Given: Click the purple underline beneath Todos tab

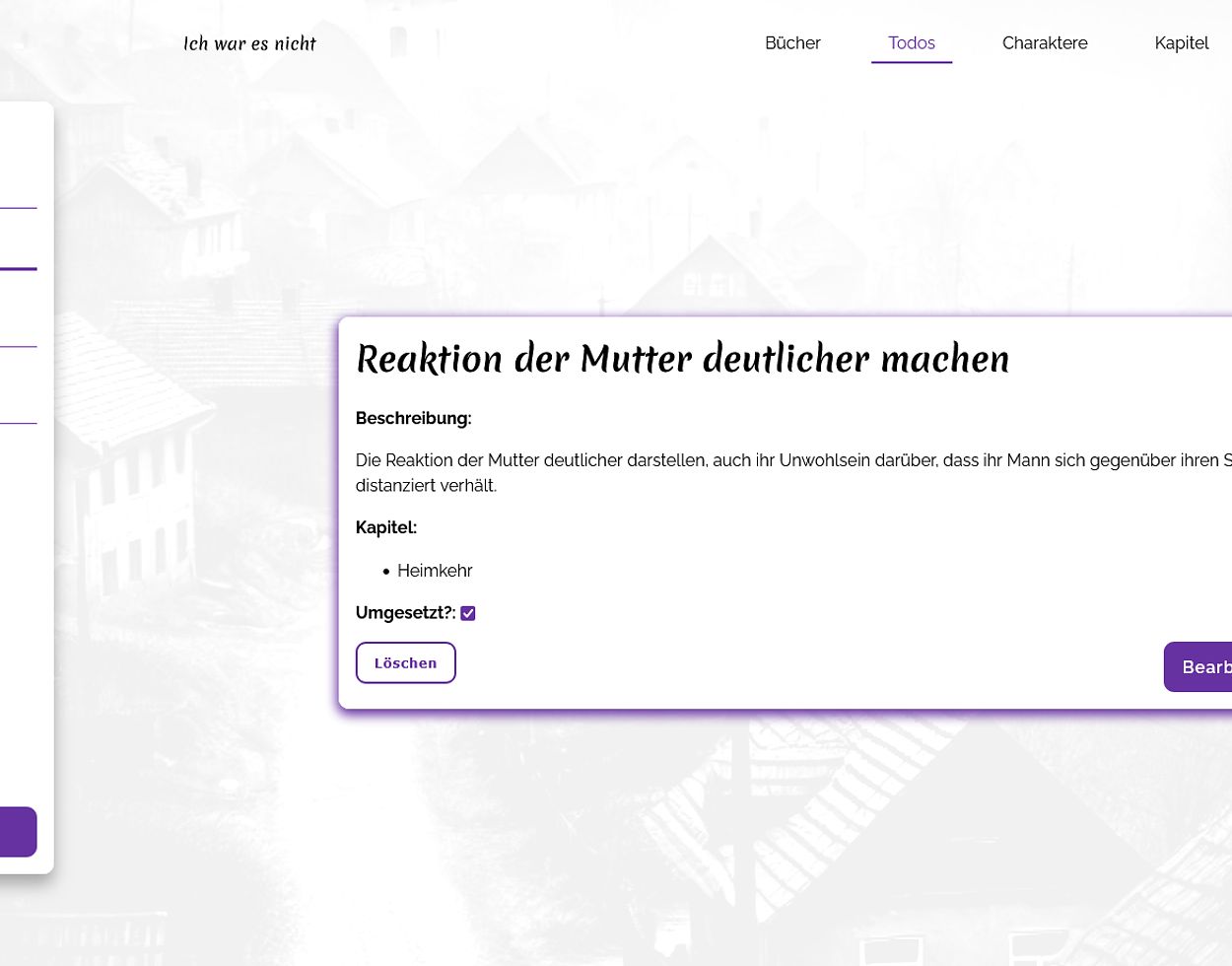Looking at the screenshot, I should (x=911, y=62).
